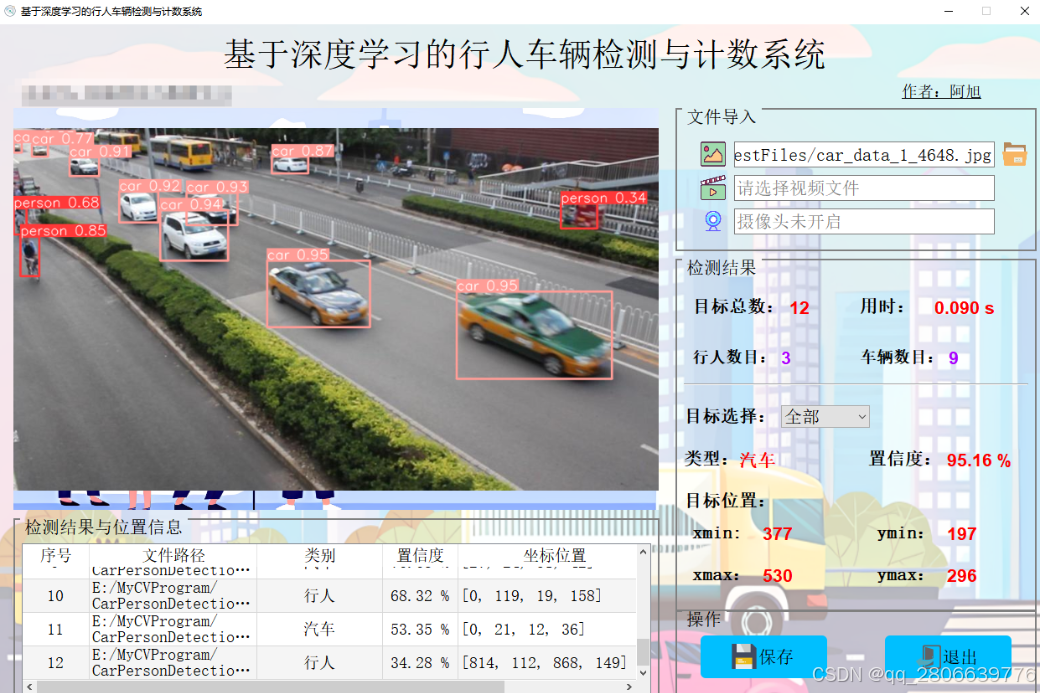Click the video file import icon

pyautogui.click(x=713, y=188)
